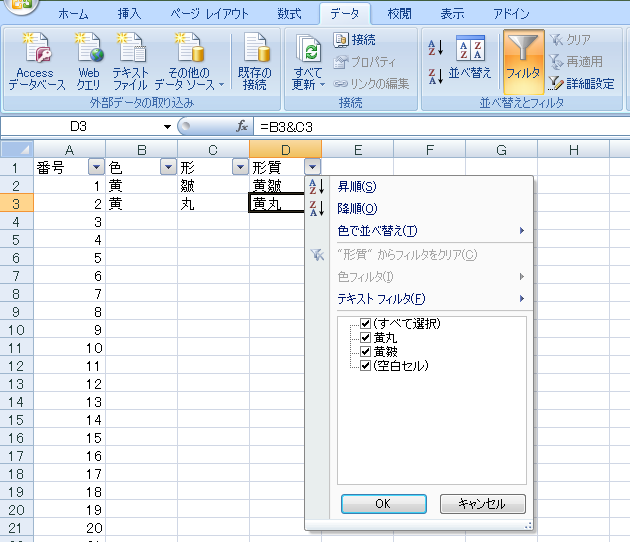This screenshot has width=630, height=542.
Task: Toggle the (空白セル) checkbox
Action: (366, 366)
